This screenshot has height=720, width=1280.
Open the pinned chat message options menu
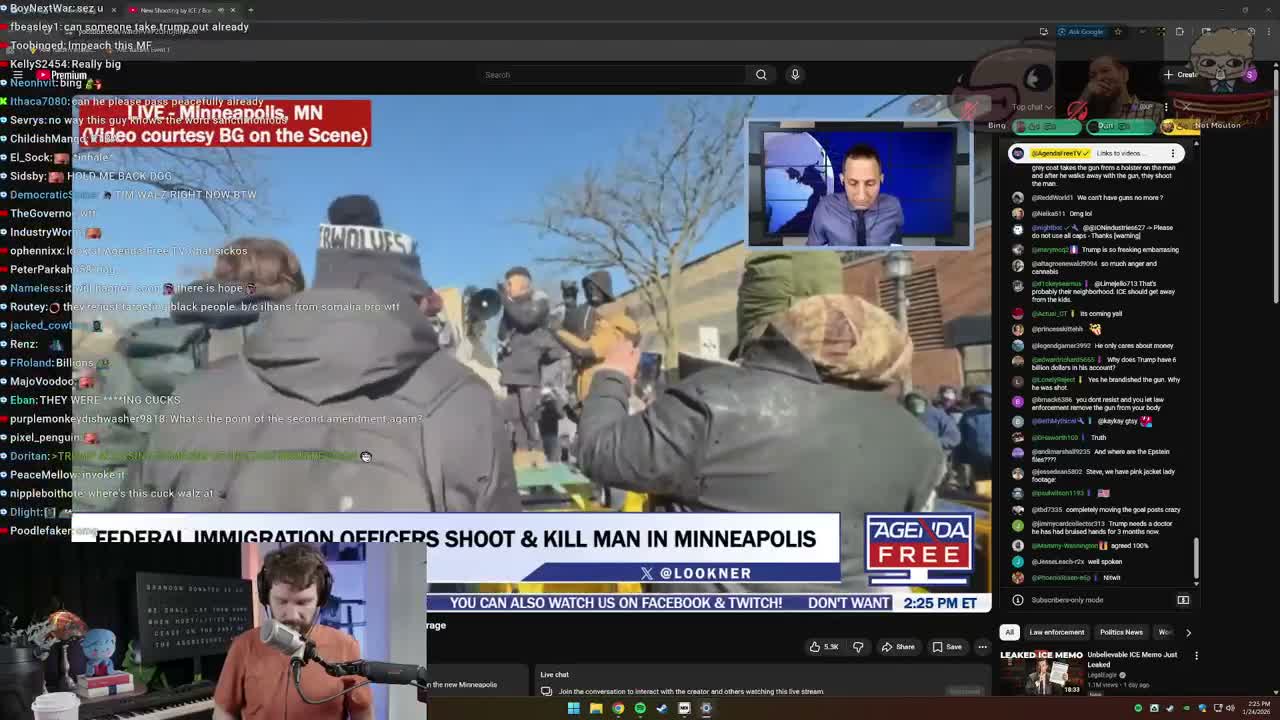click(1173, 153)
